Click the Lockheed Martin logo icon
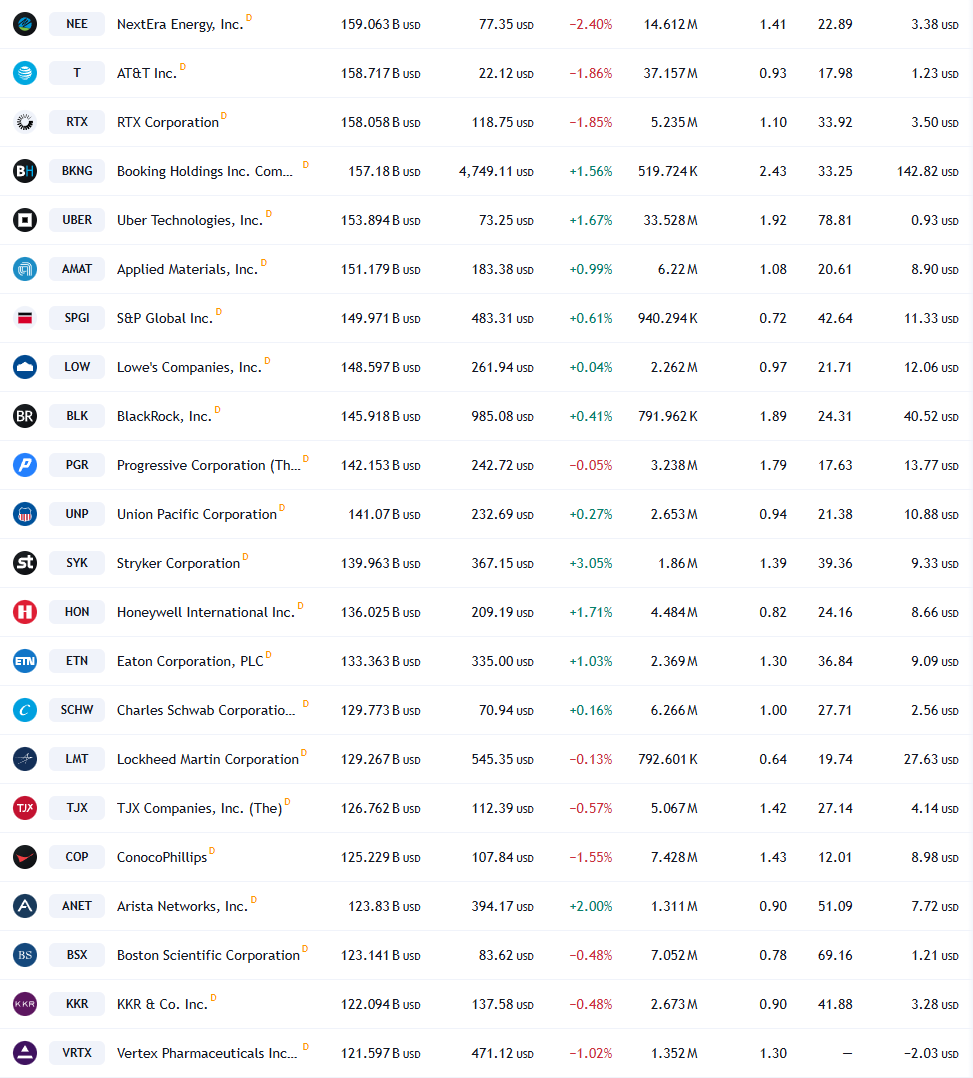973x1078 pixels. [25, 759]
